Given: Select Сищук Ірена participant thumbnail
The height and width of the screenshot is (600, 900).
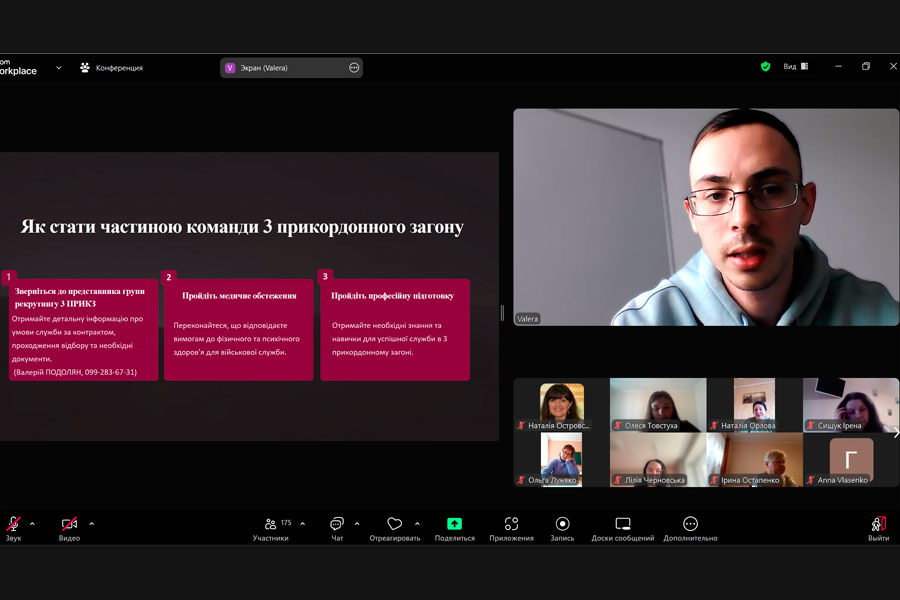Looking at the screenshot, I should [x=851, y=405].
